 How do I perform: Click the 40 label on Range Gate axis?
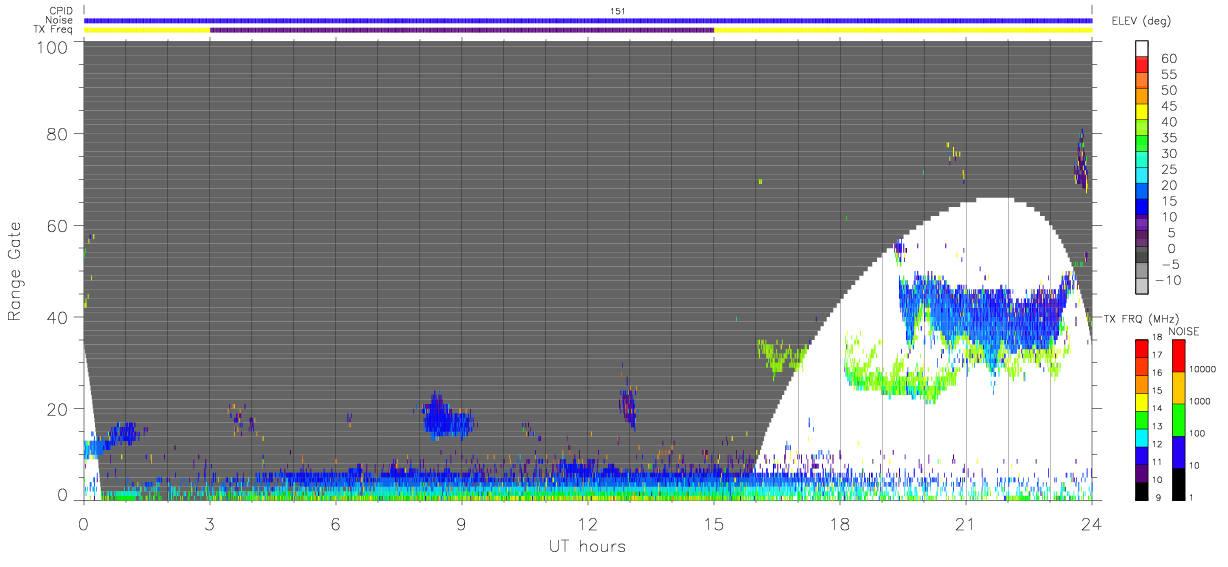[x=58, y=317]
